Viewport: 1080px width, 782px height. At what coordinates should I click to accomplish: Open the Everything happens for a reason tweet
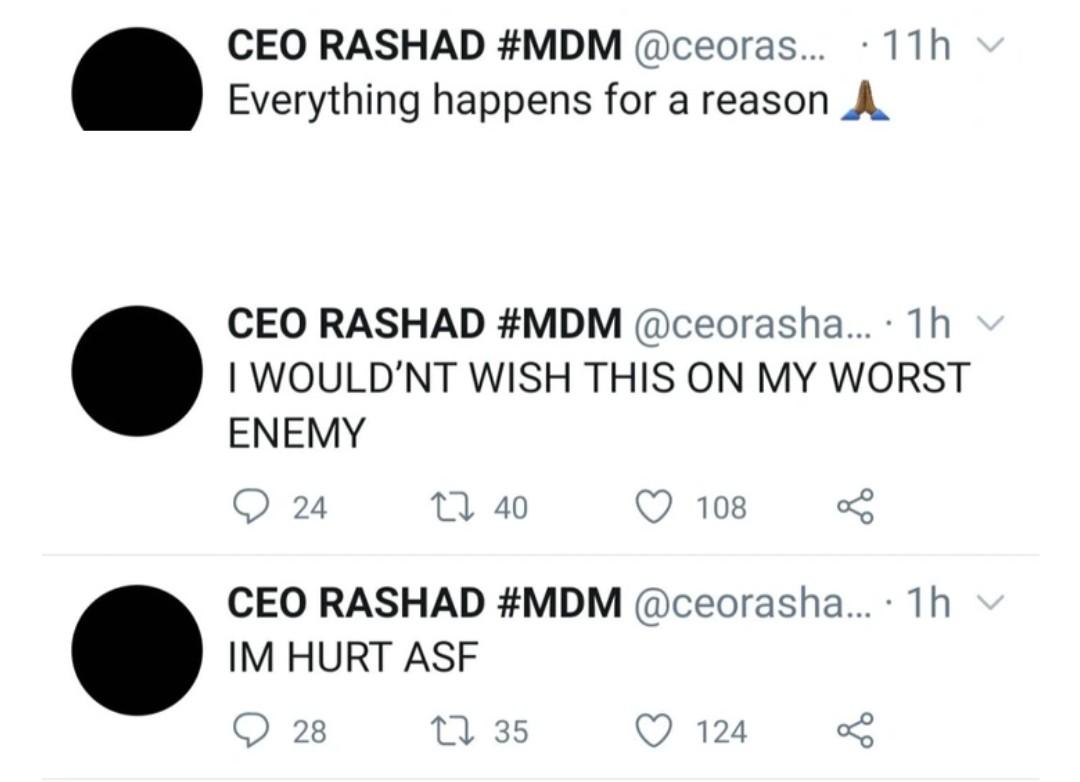tap(528, 100)
